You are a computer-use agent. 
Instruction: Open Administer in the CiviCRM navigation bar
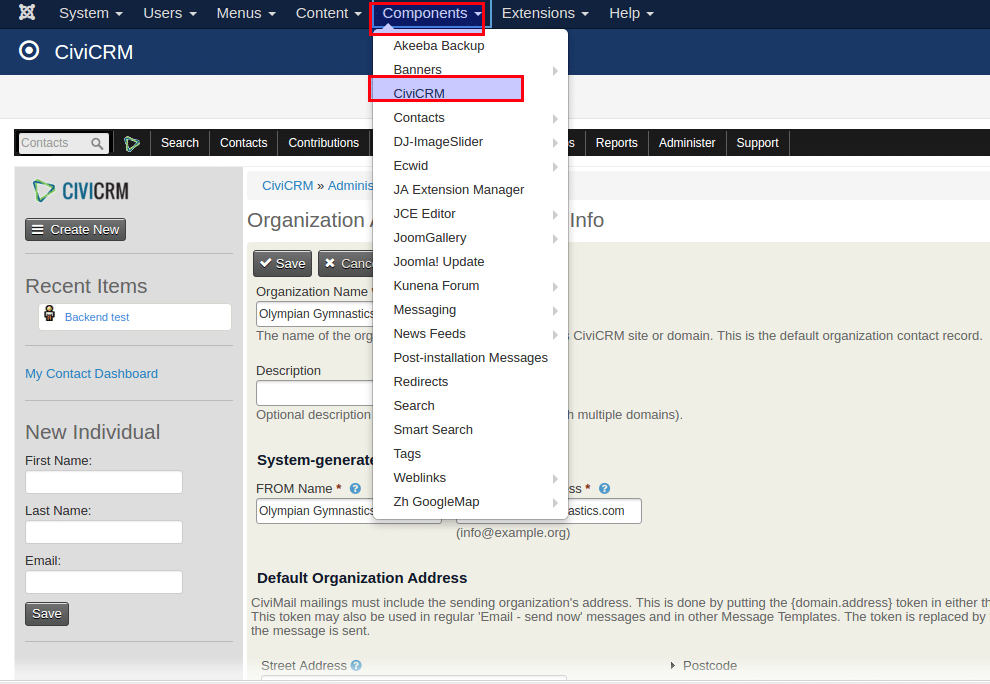coord(687,143)
